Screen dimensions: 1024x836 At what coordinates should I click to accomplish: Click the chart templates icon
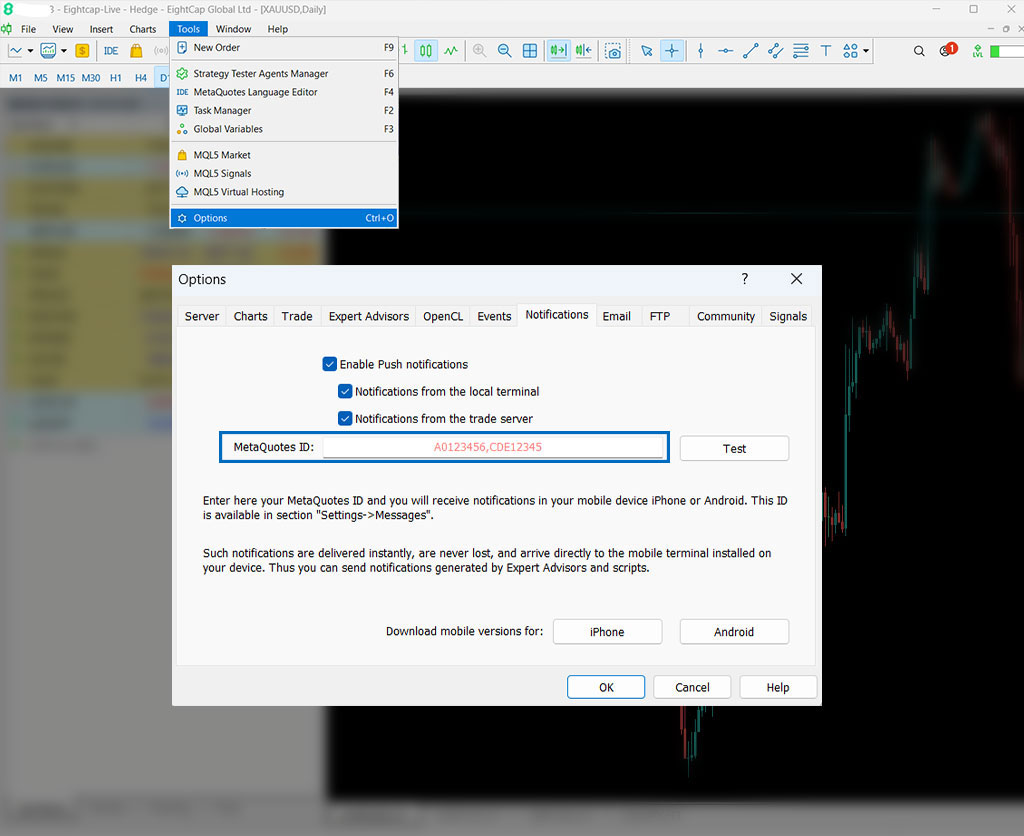(x=48, y=51)
